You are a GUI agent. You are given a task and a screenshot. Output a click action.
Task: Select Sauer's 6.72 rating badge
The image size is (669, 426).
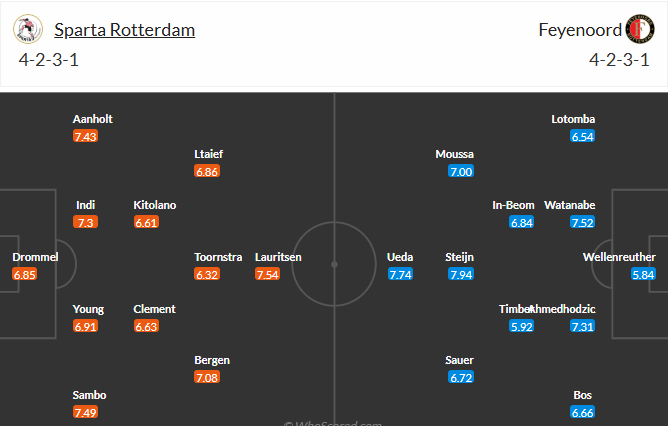point(461,377)
